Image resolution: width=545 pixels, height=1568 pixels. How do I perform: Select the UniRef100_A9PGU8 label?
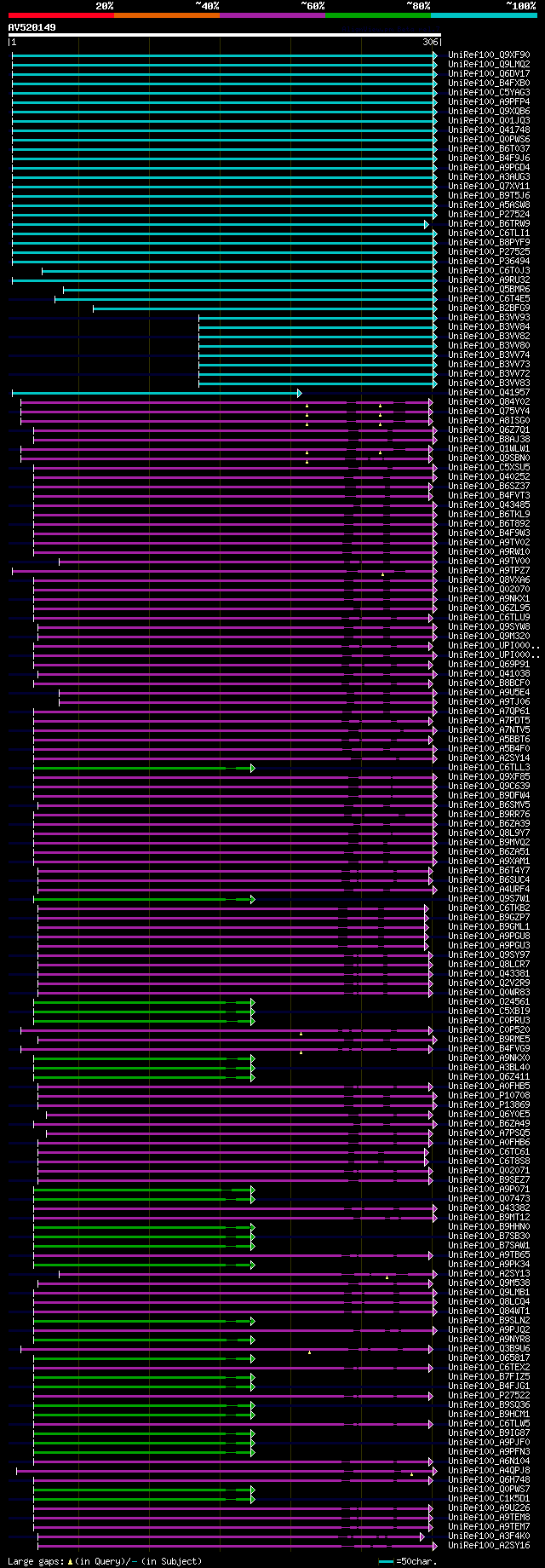point(489,936)
